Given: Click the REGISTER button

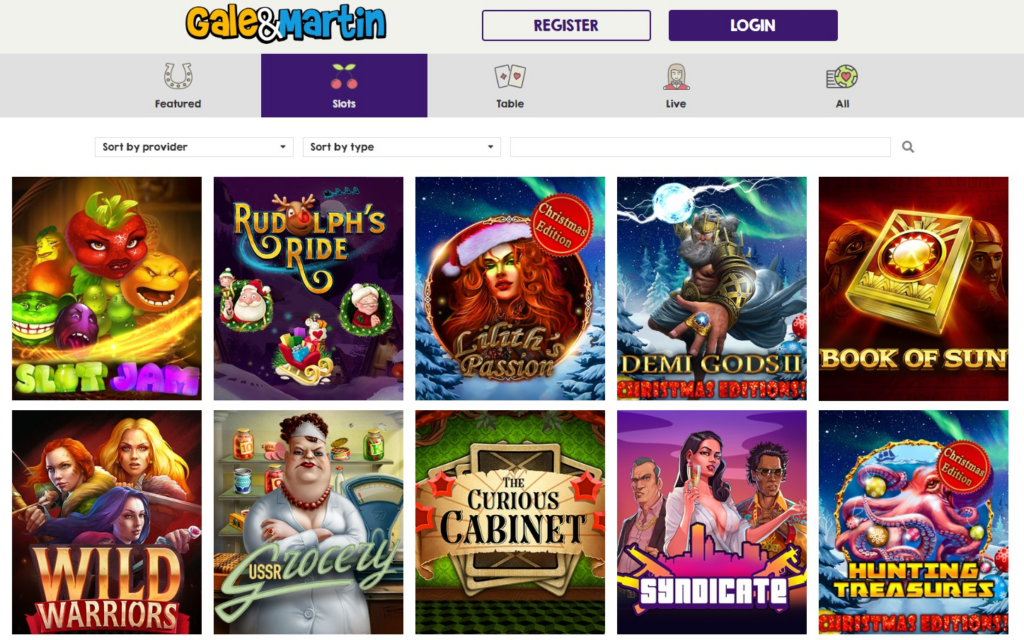Looking at the screenshot, I should point(566,25).
